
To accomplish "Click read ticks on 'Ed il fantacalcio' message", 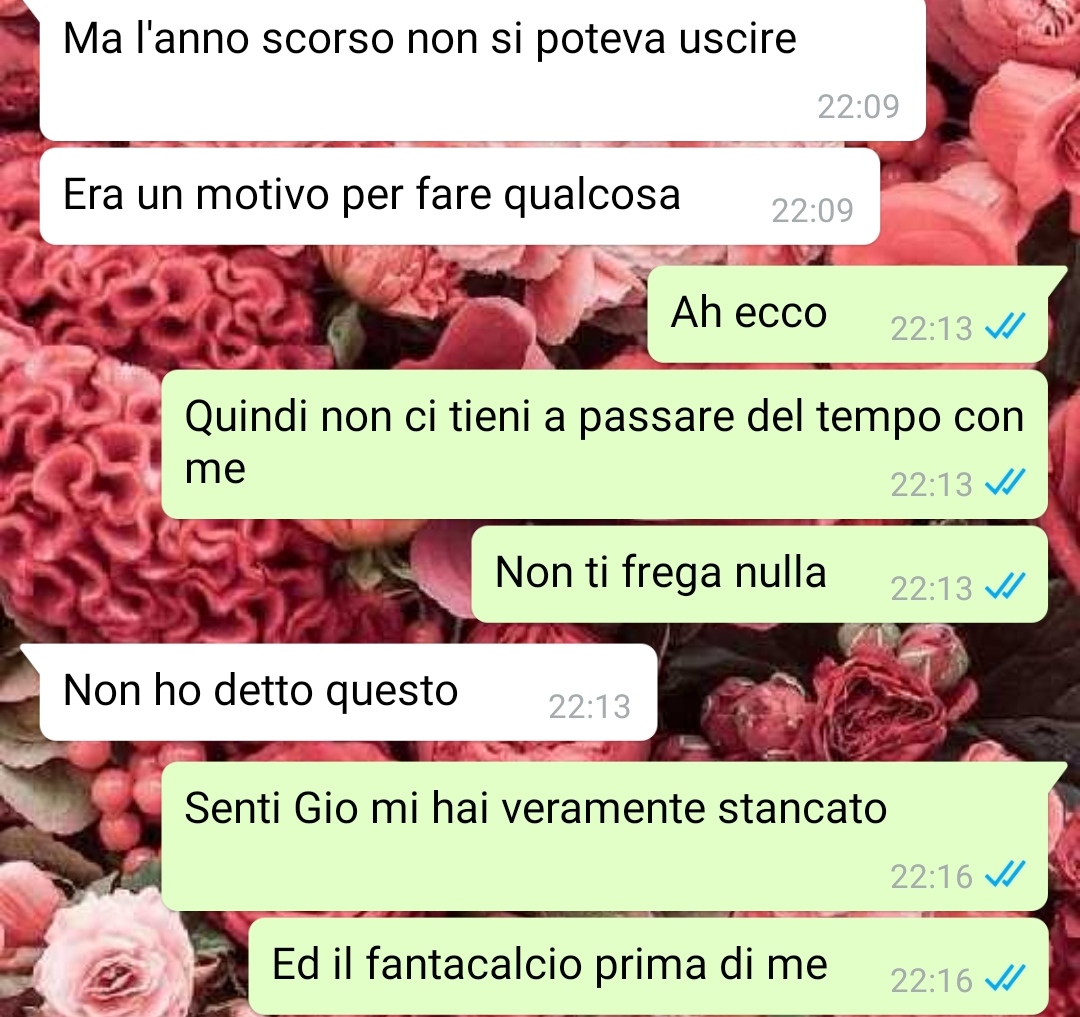I will 1006,978.
